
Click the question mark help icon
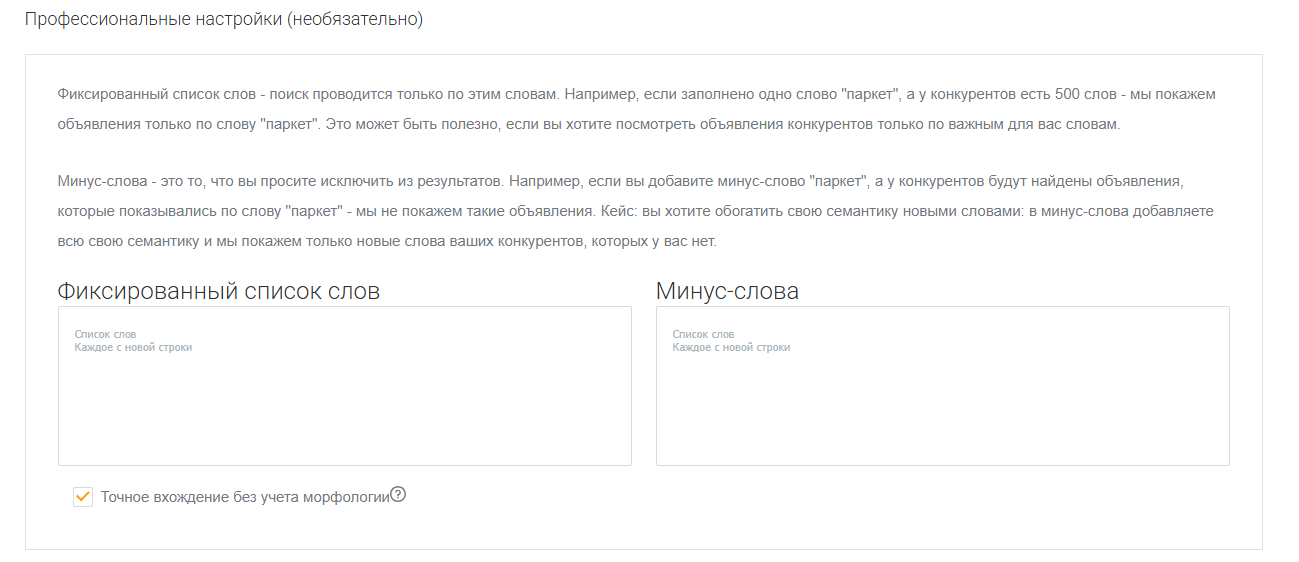(x=398, y=494)
